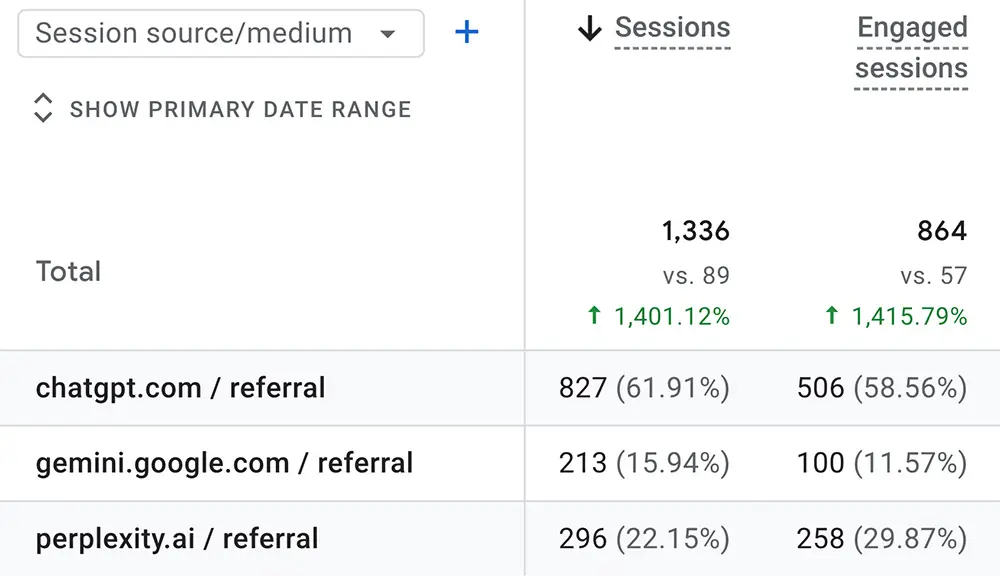
Task: Sort by the Sessions column header
Action: (x=672, y=28)
